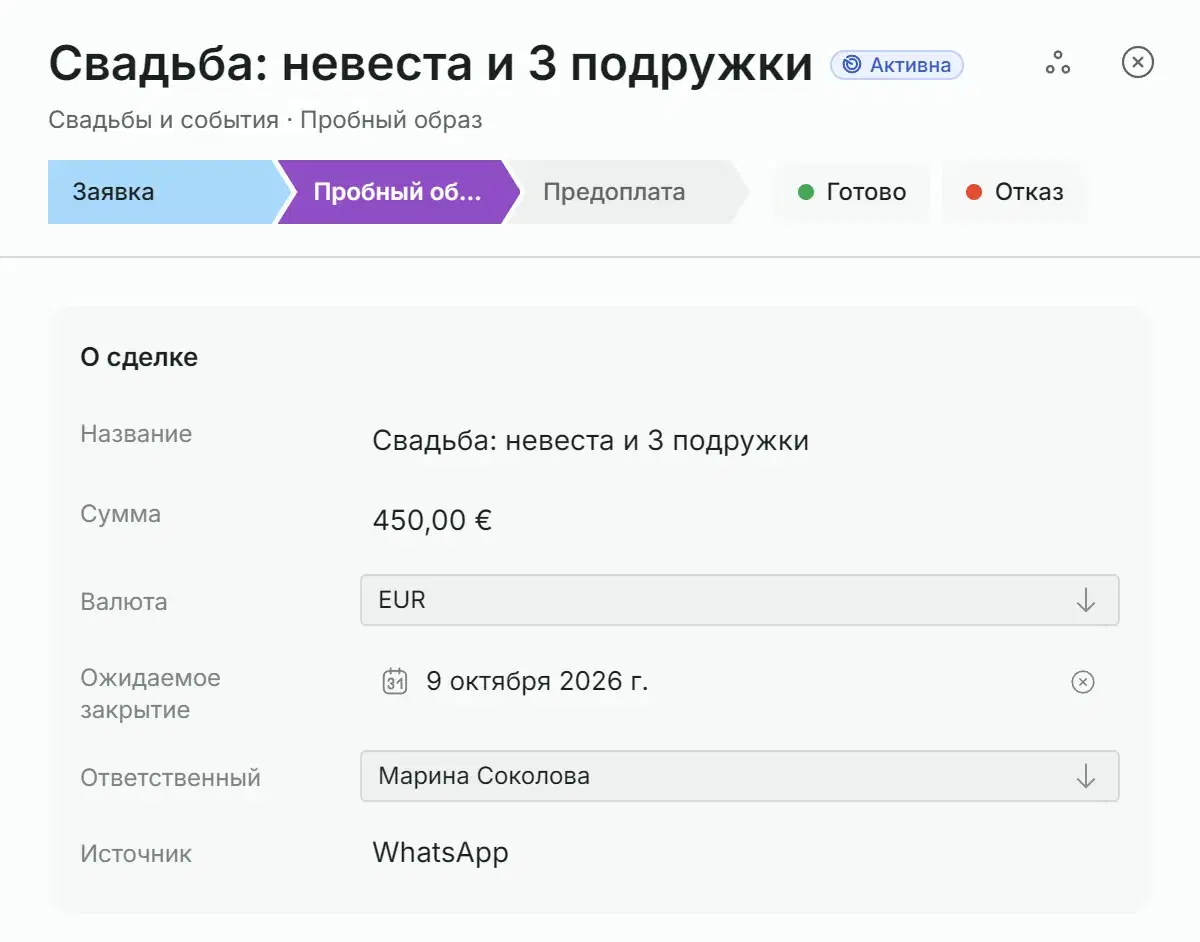1200x942 pixels.
Task: Clear the expected closing date
Action: (x=1083, y=682)
